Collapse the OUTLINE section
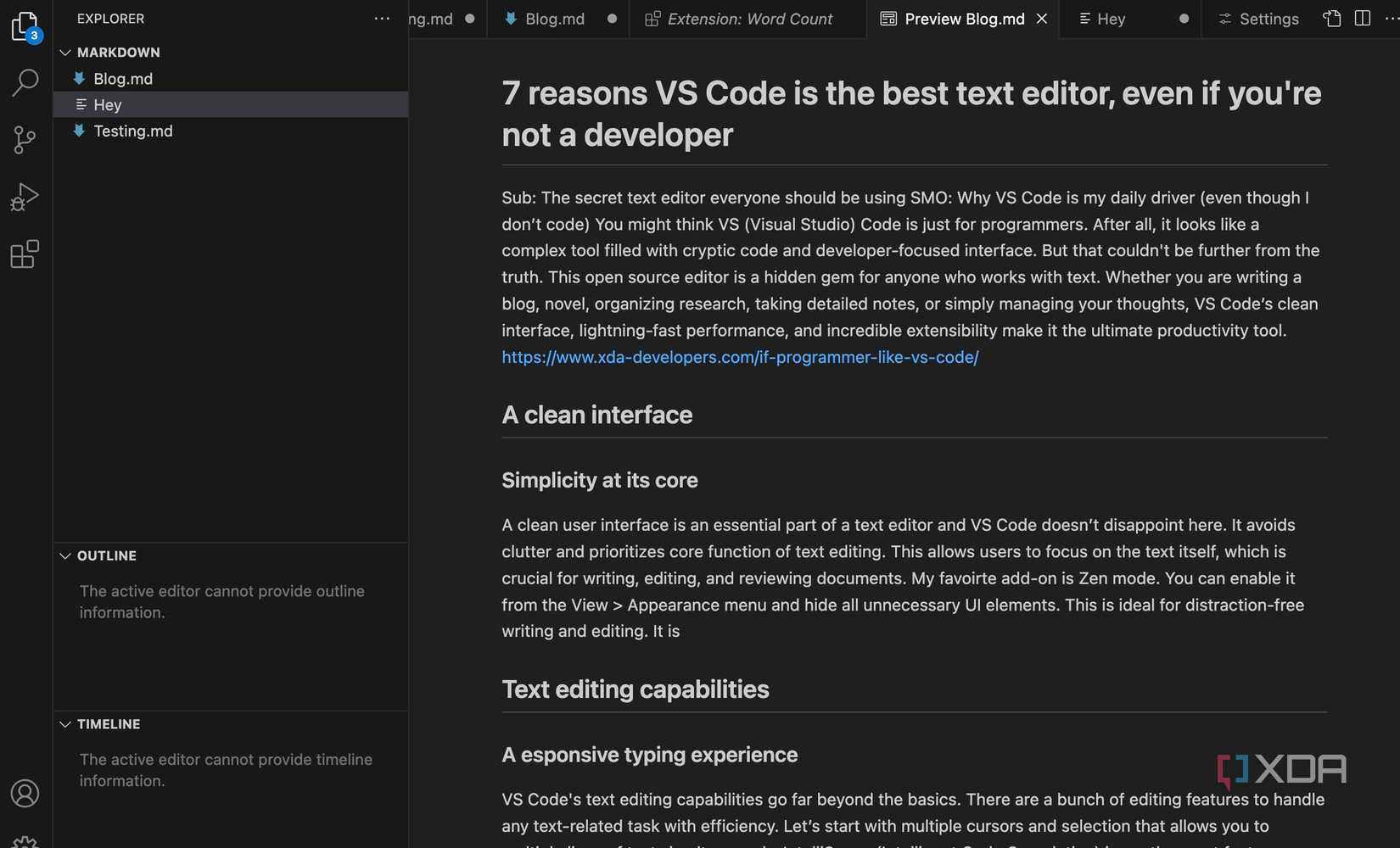Screen dimensions: 1400x848 (65, 555)
